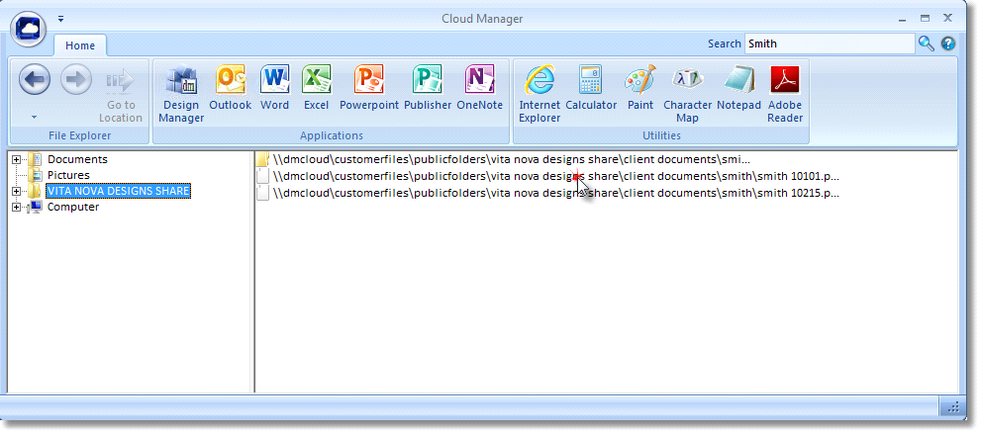Expand the Computer tree node
Screen dimensions: 981x434
(x=16, y=207)
